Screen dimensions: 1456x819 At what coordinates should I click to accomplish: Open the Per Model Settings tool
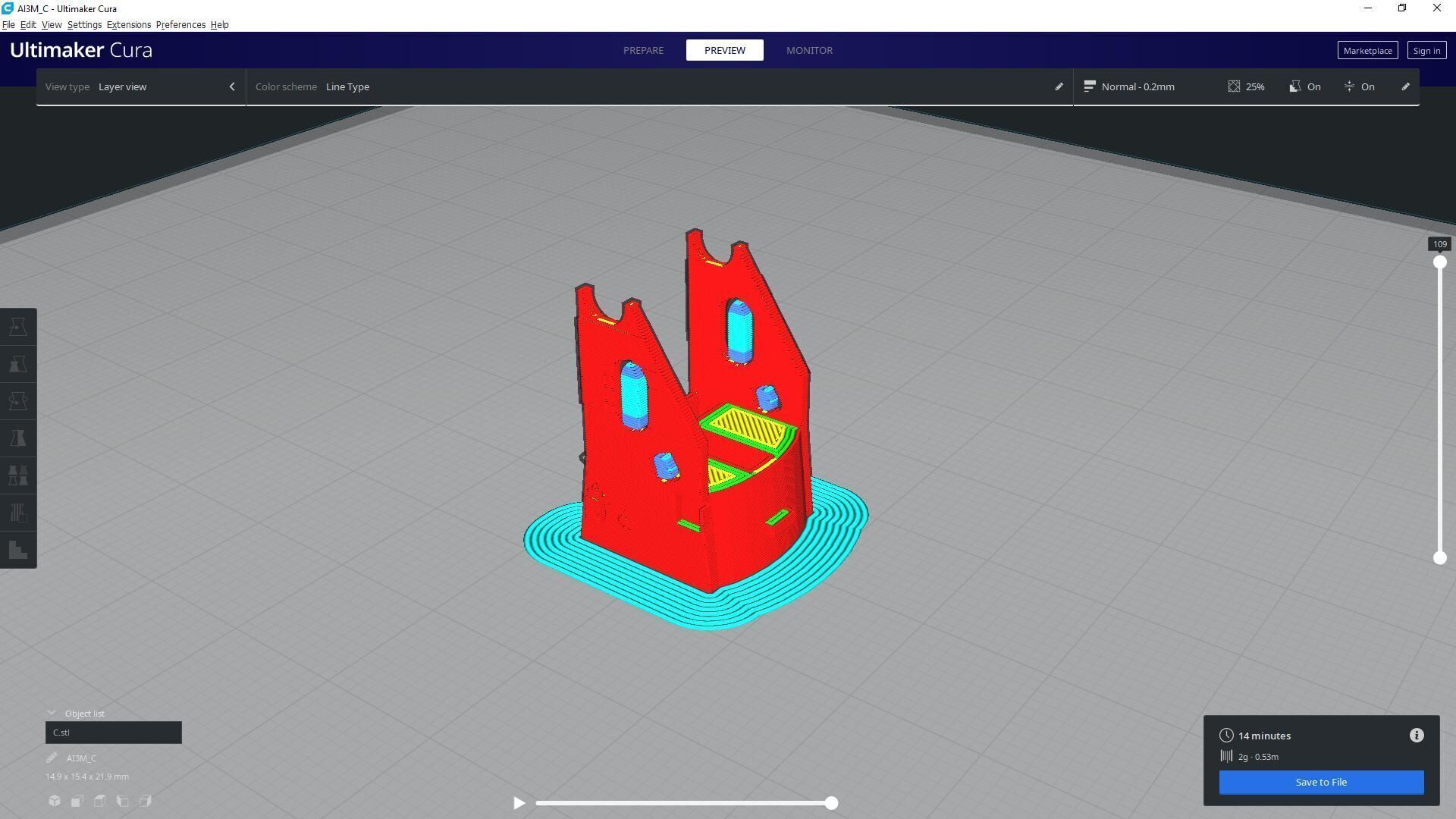point(18,475)
